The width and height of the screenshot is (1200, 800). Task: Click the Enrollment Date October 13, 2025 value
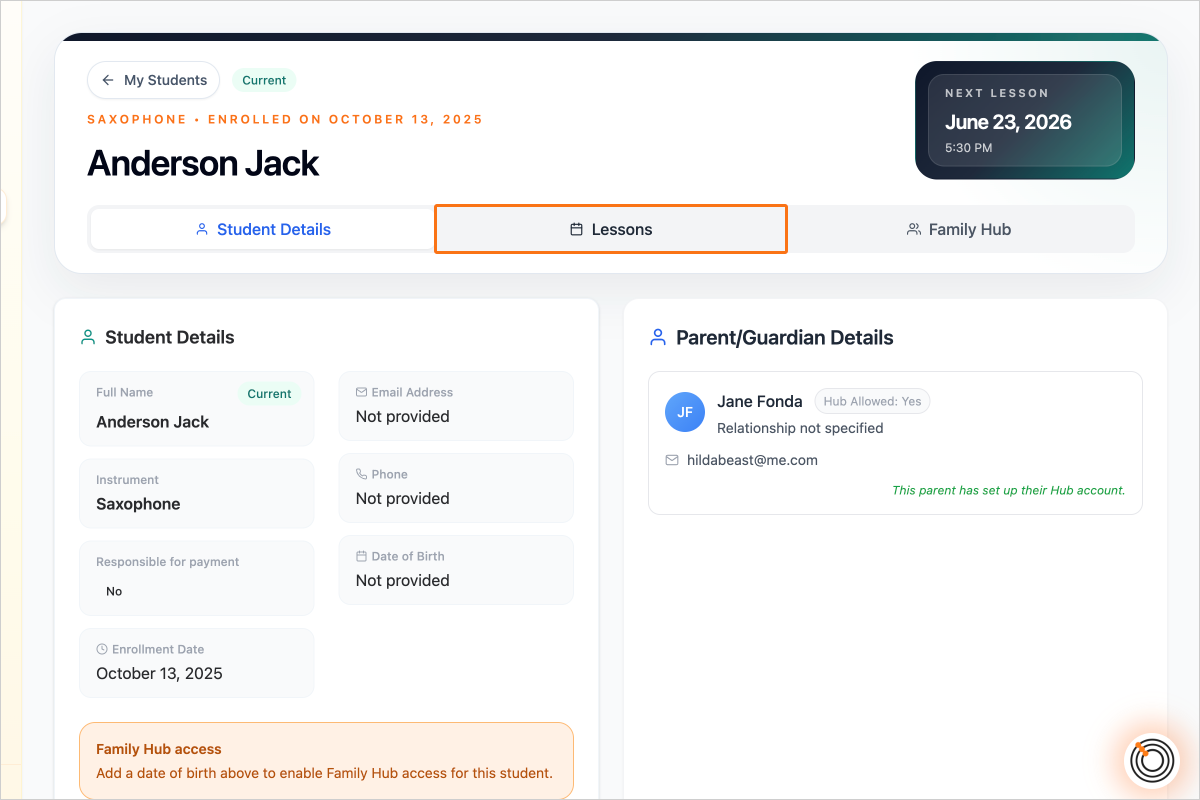click(159, 673)
